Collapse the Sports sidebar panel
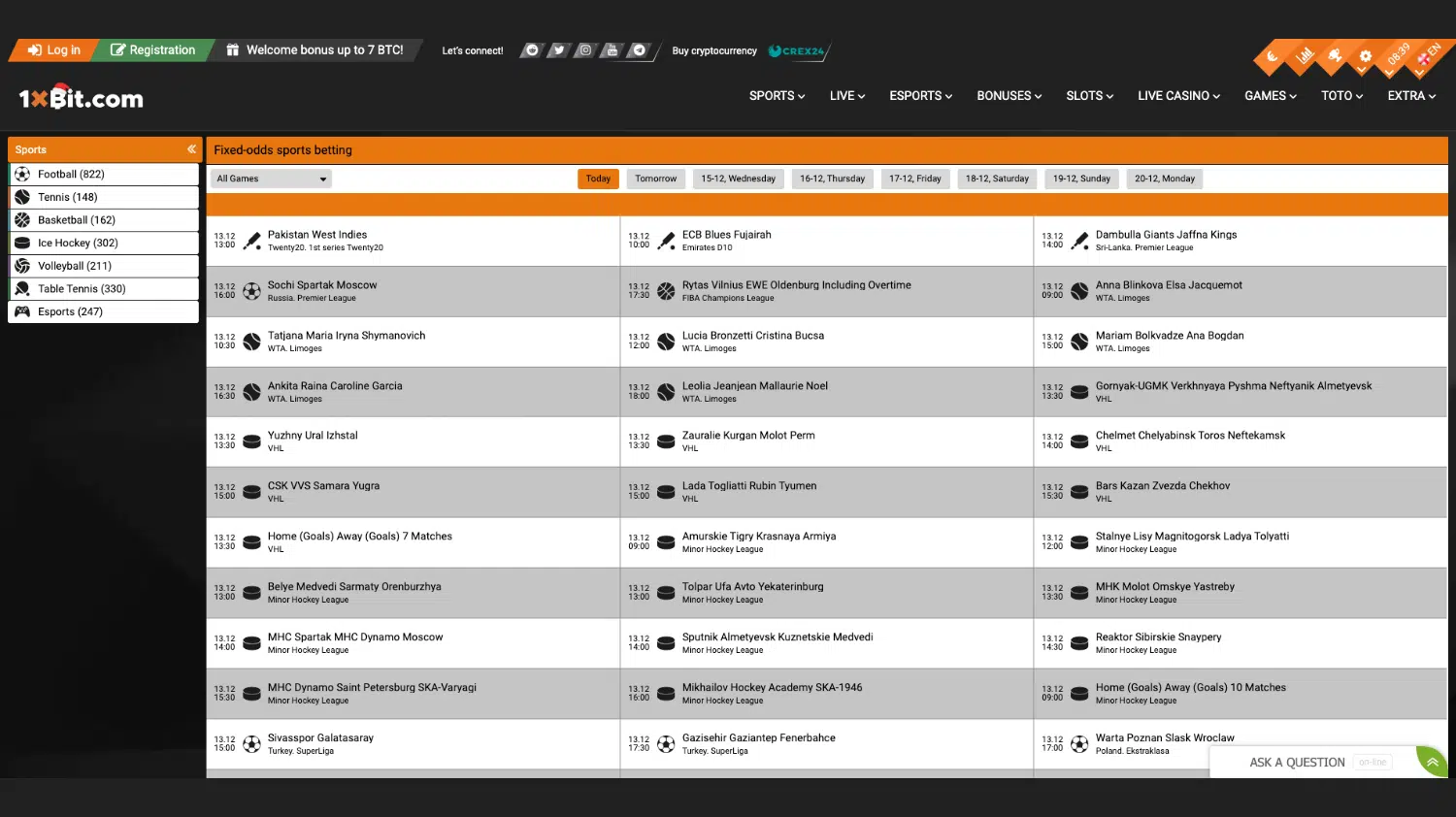Image resolution: width=1456 pixels, height=817 pixels. tap(191, 149)
